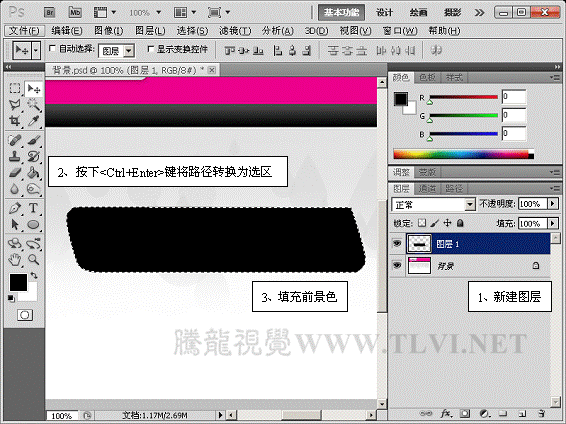Open the fill slider arrow
This screenshot has width=566, height=424.
point(552,223)
